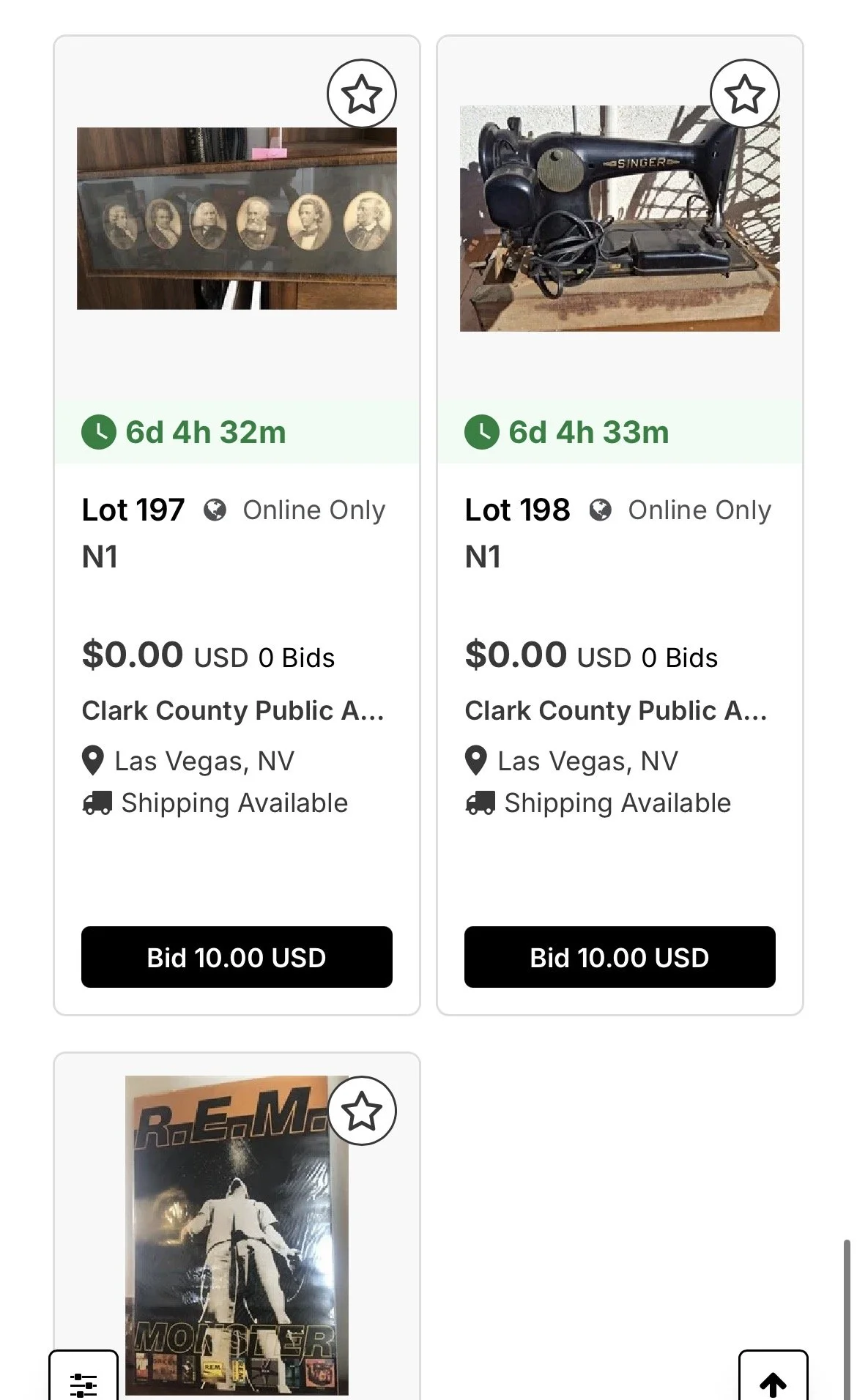Screen dimensions: 857x1400
Task: Click the shipping truck icon on Lot 198
Action: tap(481, 803)
